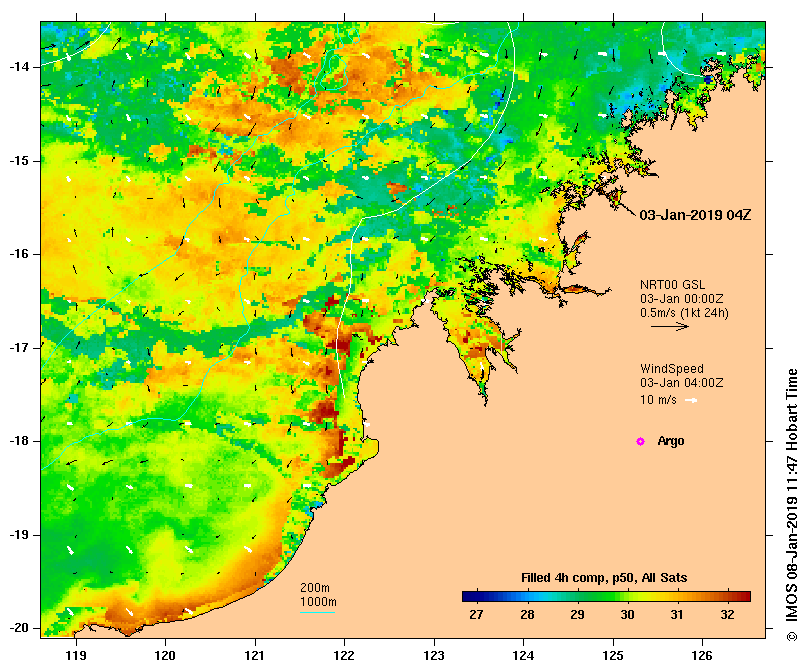Click the colorbar value 30

pos(627,615)
